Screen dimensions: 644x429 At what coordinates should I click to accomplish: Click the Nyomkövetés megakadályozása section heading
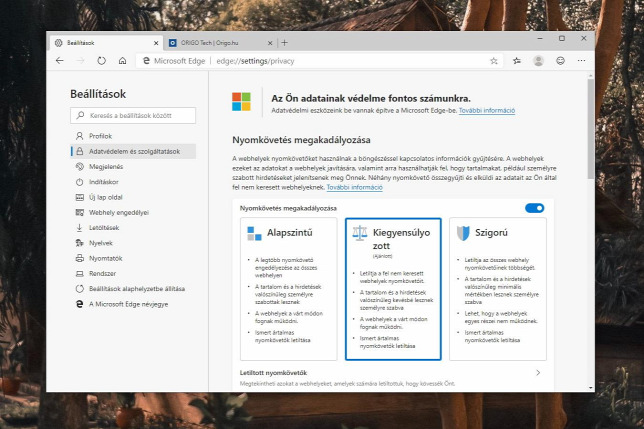coord(301,140)
